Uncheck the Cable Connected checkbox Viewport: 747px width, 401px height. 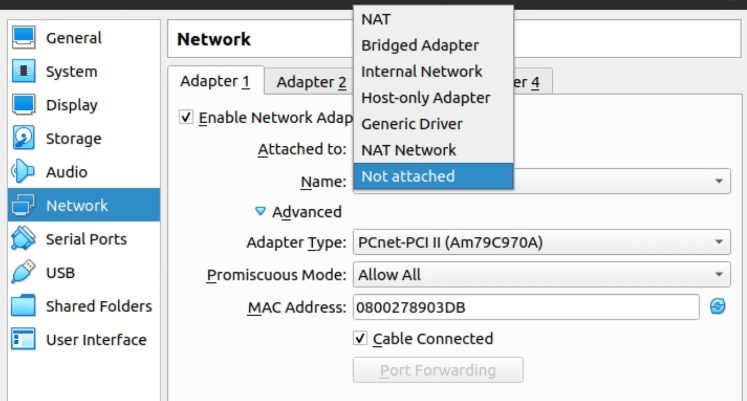coord(360,339)
